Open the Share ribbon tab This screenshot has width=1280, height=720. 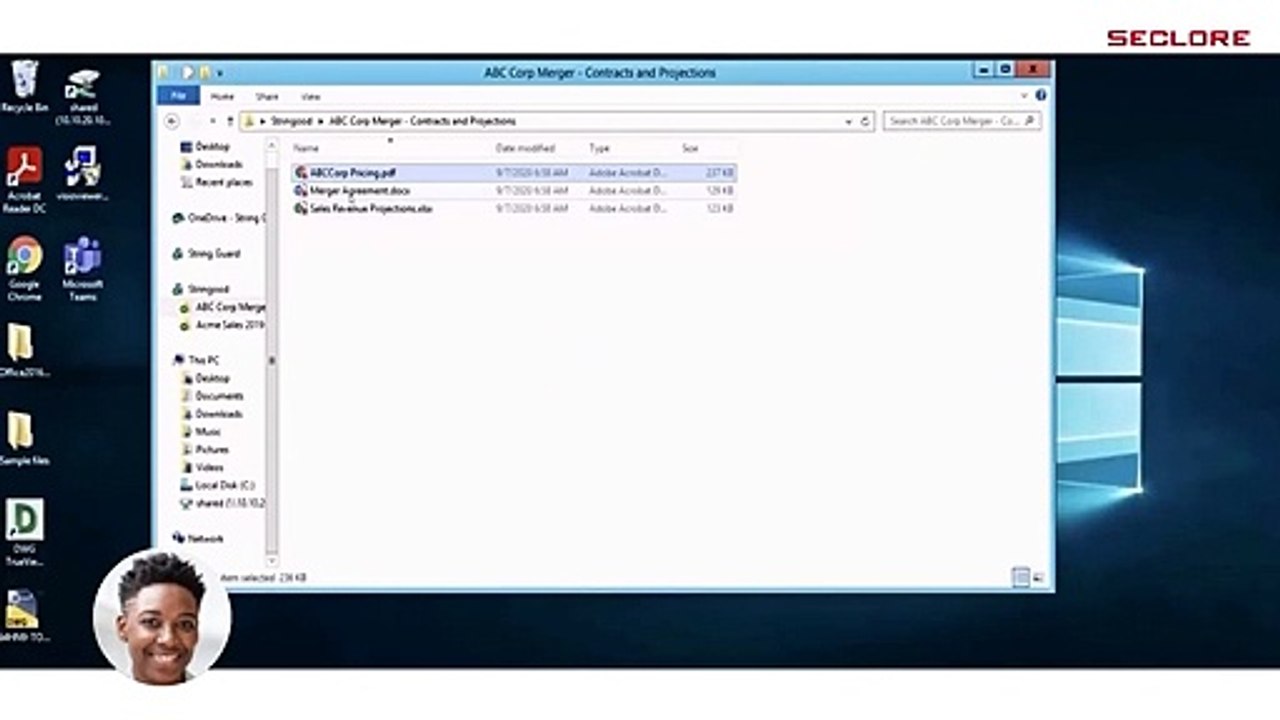pos(267,97)
